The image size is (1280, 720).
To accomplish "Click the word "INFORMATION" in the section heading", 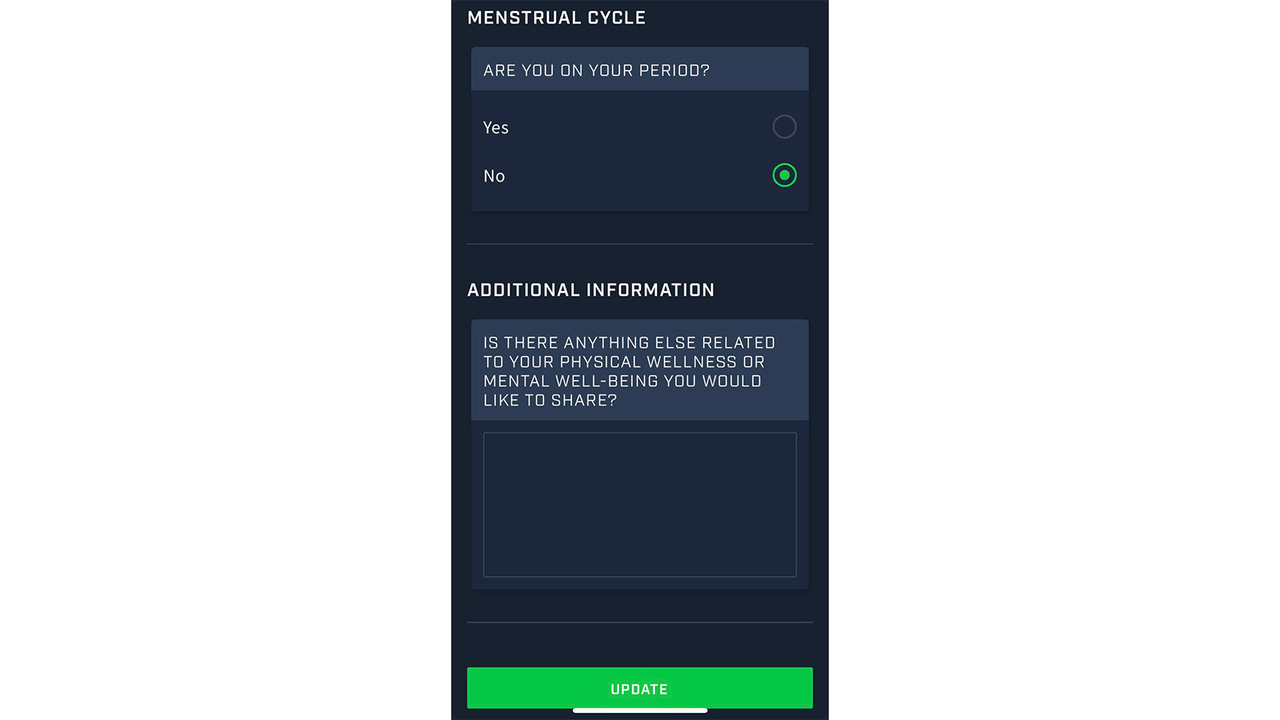I will (x=650, y=289).
